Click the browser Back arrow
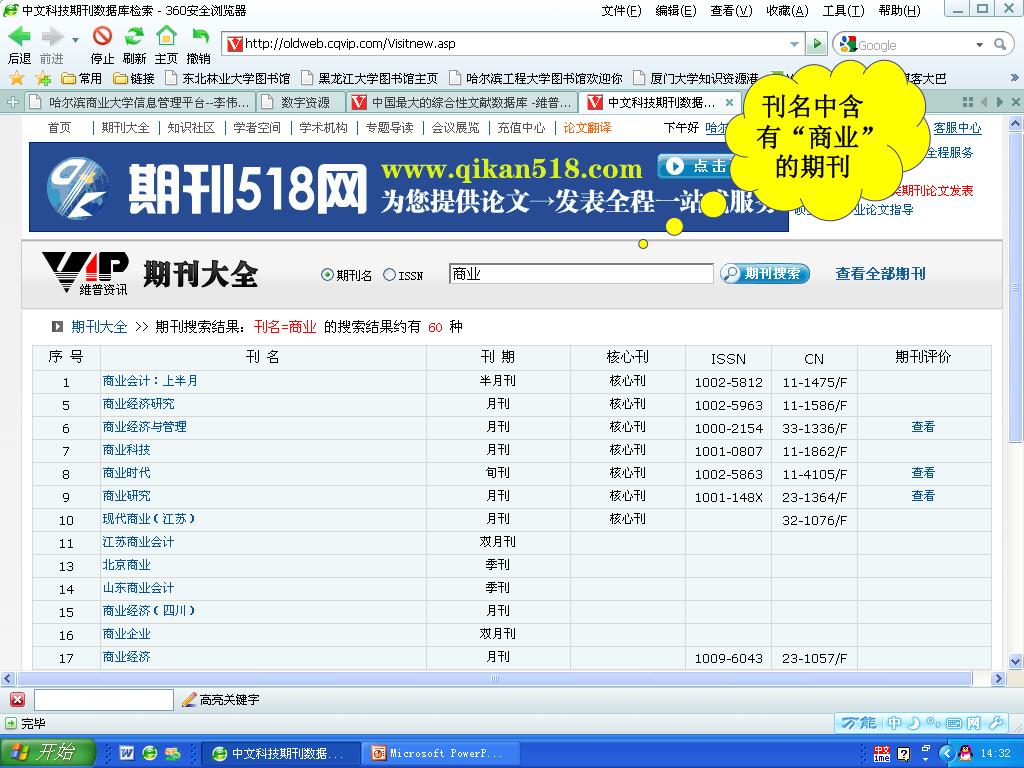 [x=19, y=37]
